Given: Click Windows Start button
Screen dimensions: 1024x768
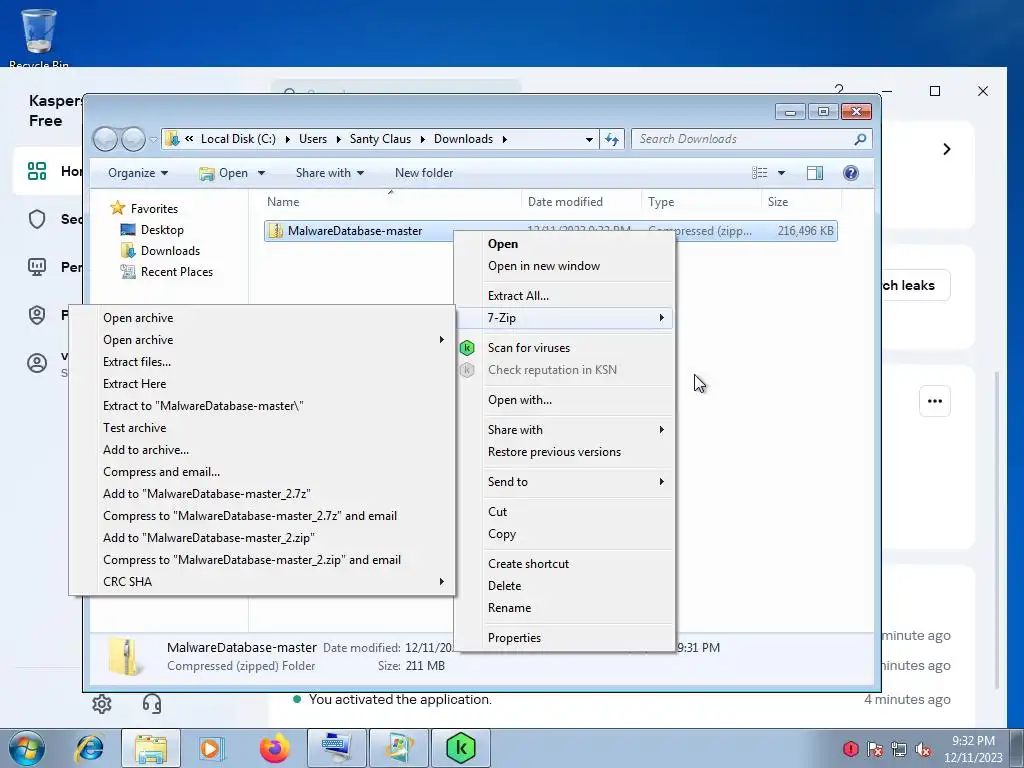Looking at the screenshot, I should pos(27,748).
